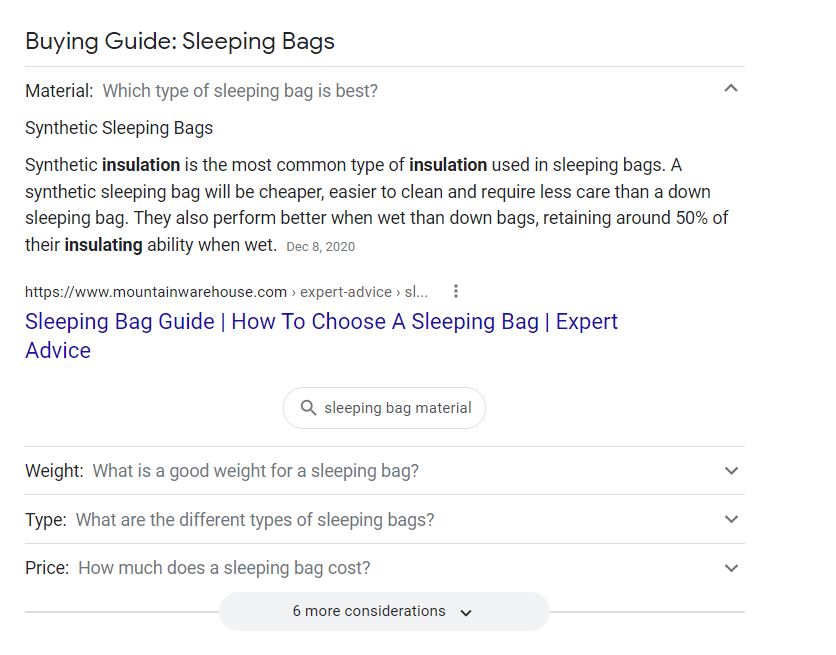The width and height of the screenshot is (836, 655).
Task: Expand the Type section chevron
Action: tap(732, 519)
